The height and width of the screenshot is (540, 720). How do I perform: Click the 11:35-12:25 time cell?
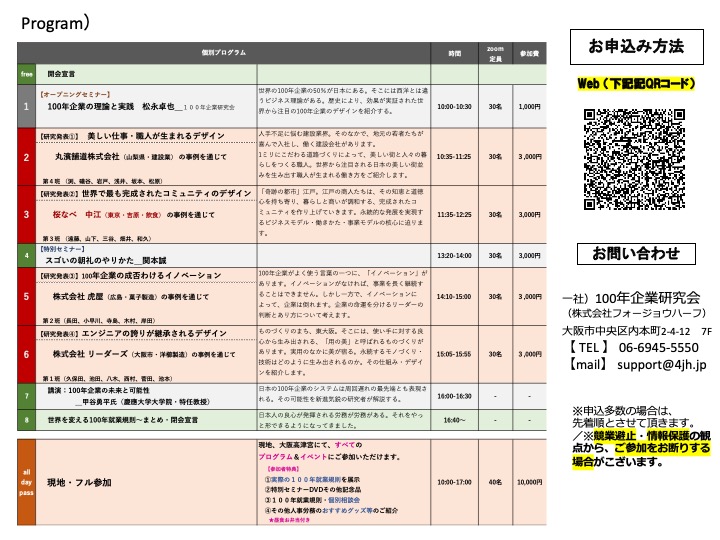coord(454,214)
